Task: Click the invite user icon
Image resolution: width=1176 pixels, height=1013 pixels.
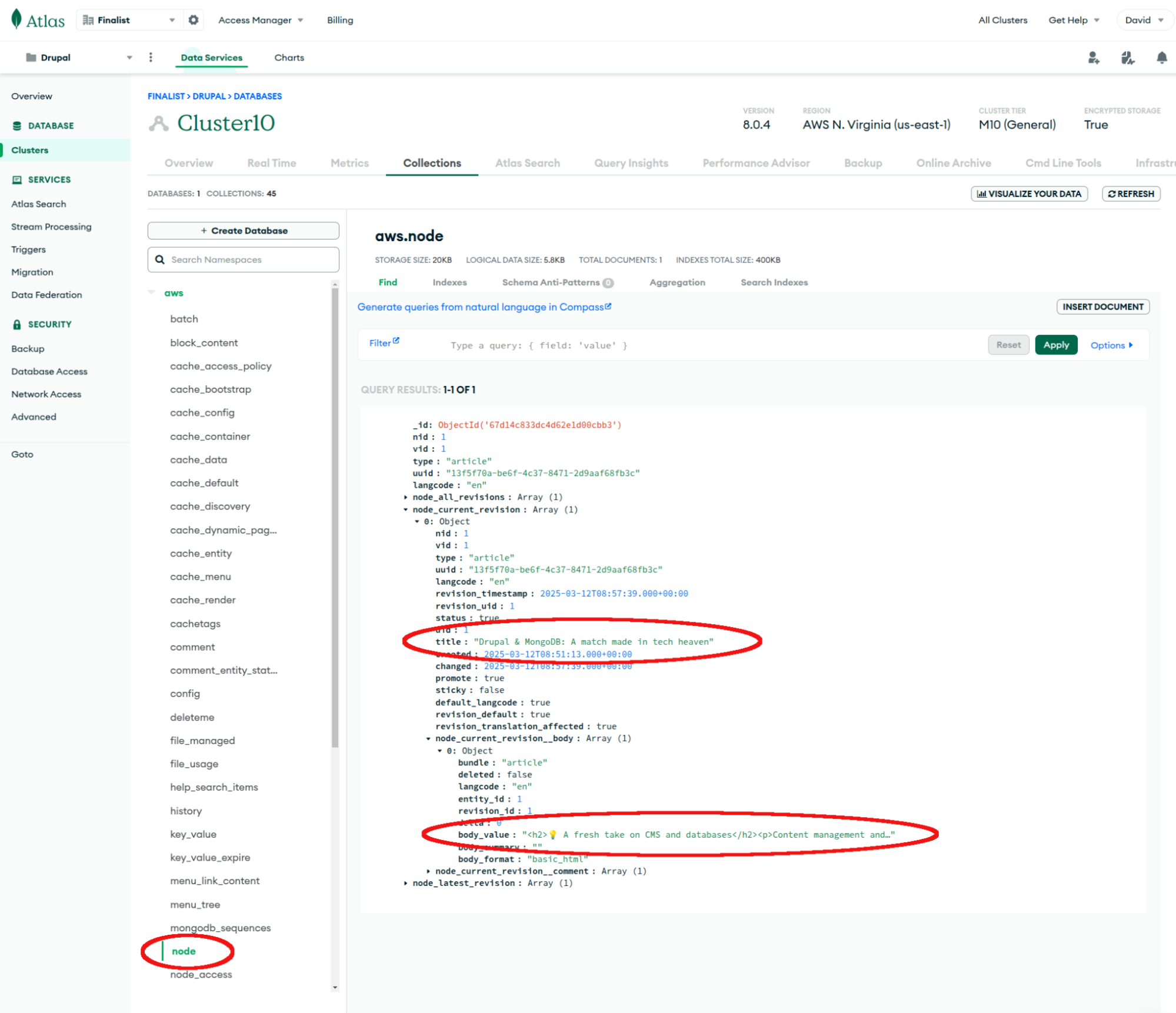Action: pos(1094,58)
